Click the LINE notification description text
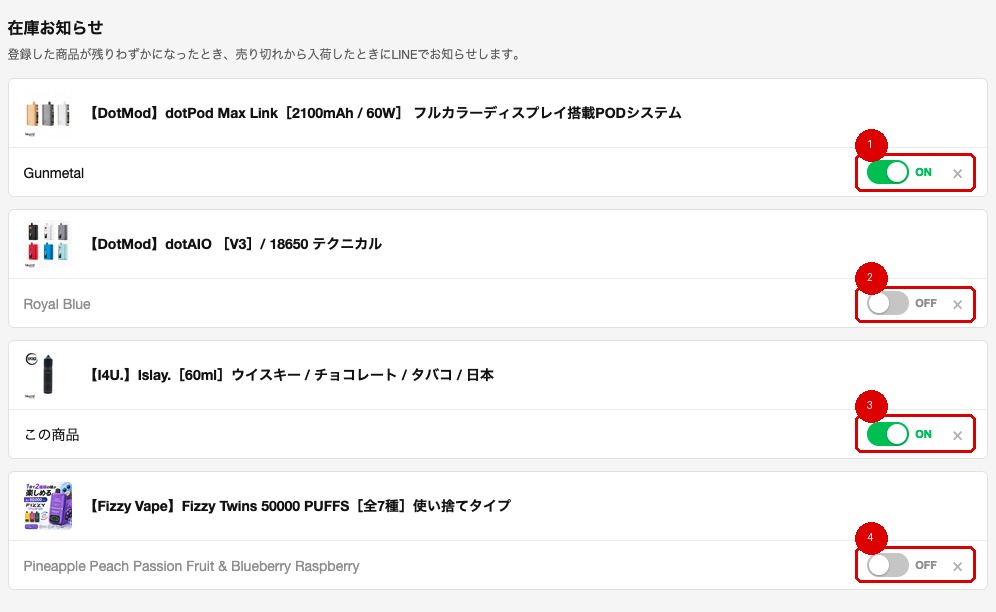This screenshot has height=612, width=996. pos(266,55)
